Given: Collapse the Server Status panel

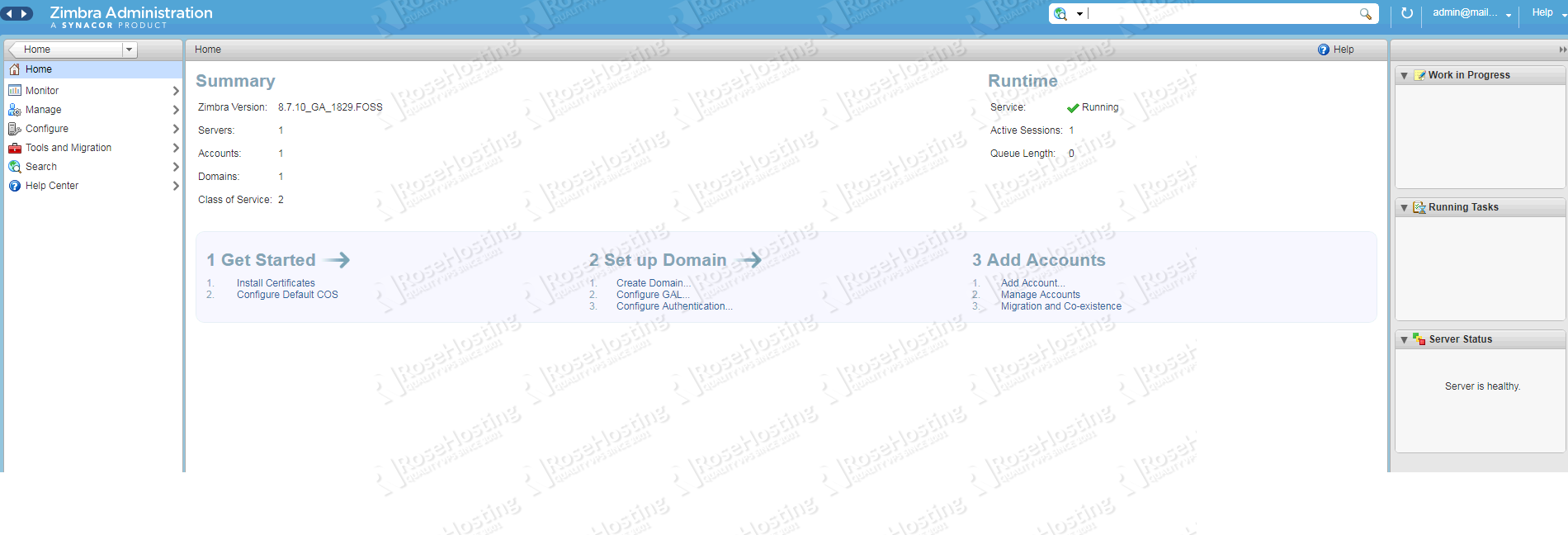Looking at the screenshot, I should point(1404,340).
